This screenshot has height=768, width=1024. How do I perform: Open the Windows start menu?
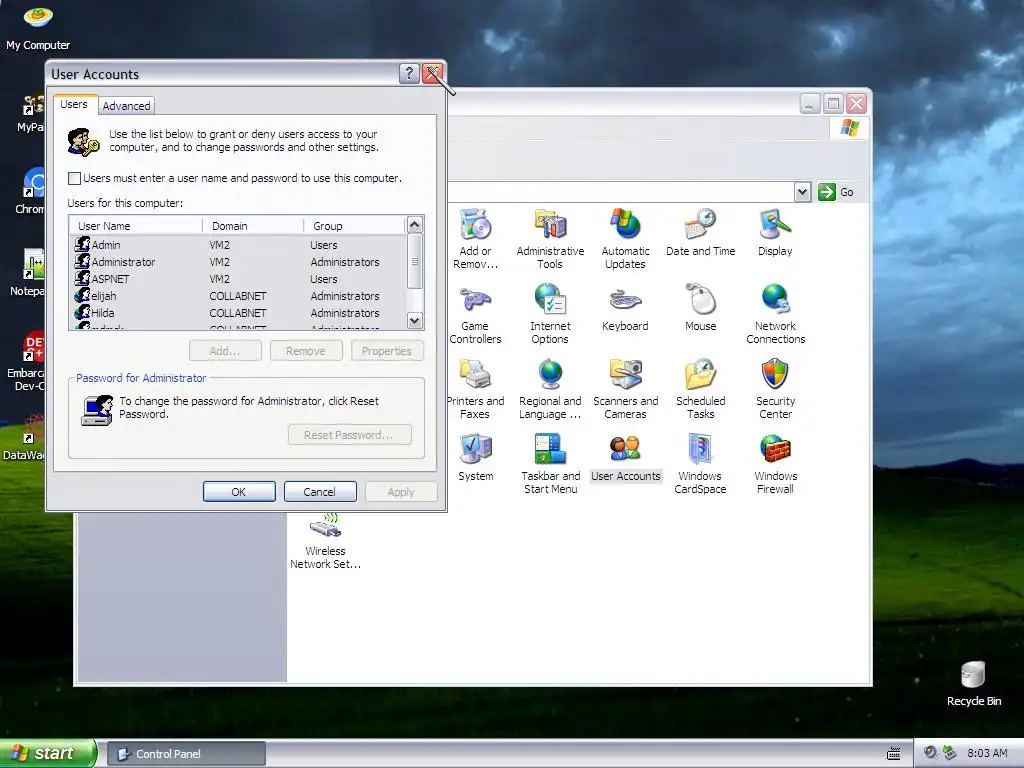tap(48, 753)
